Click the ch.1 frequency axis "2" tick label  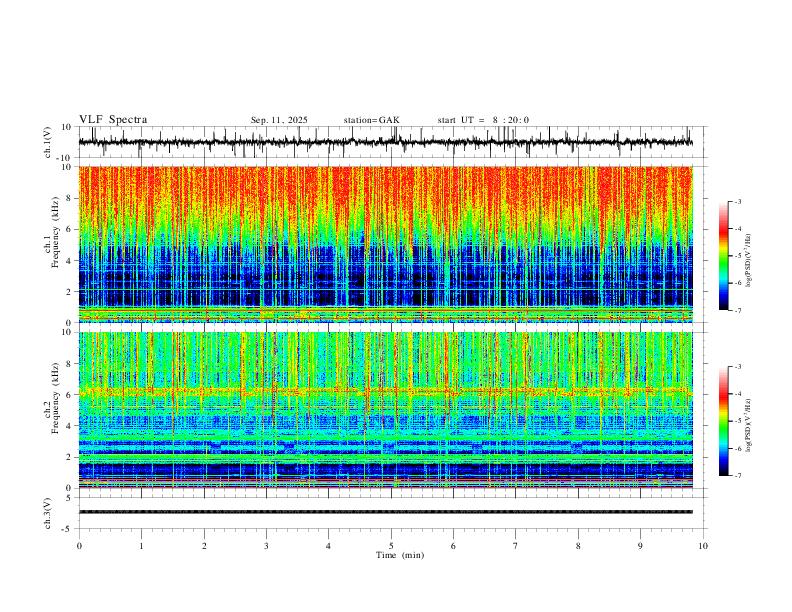tap(69, 292)
